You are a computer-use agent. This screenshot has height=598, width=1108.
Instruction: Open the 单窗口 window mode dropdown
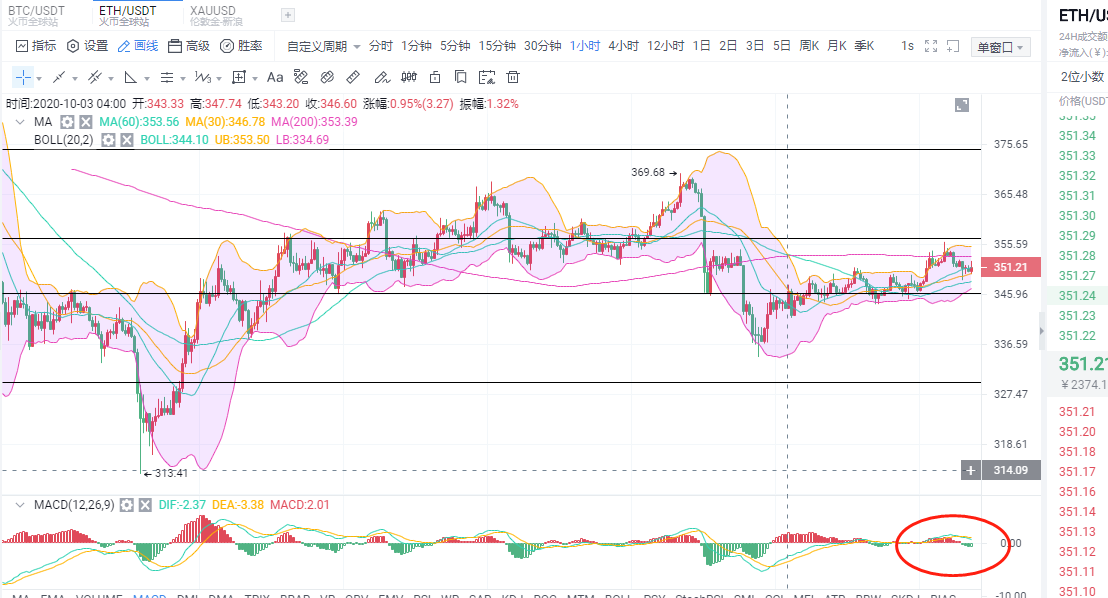[x=1000, y=47]
